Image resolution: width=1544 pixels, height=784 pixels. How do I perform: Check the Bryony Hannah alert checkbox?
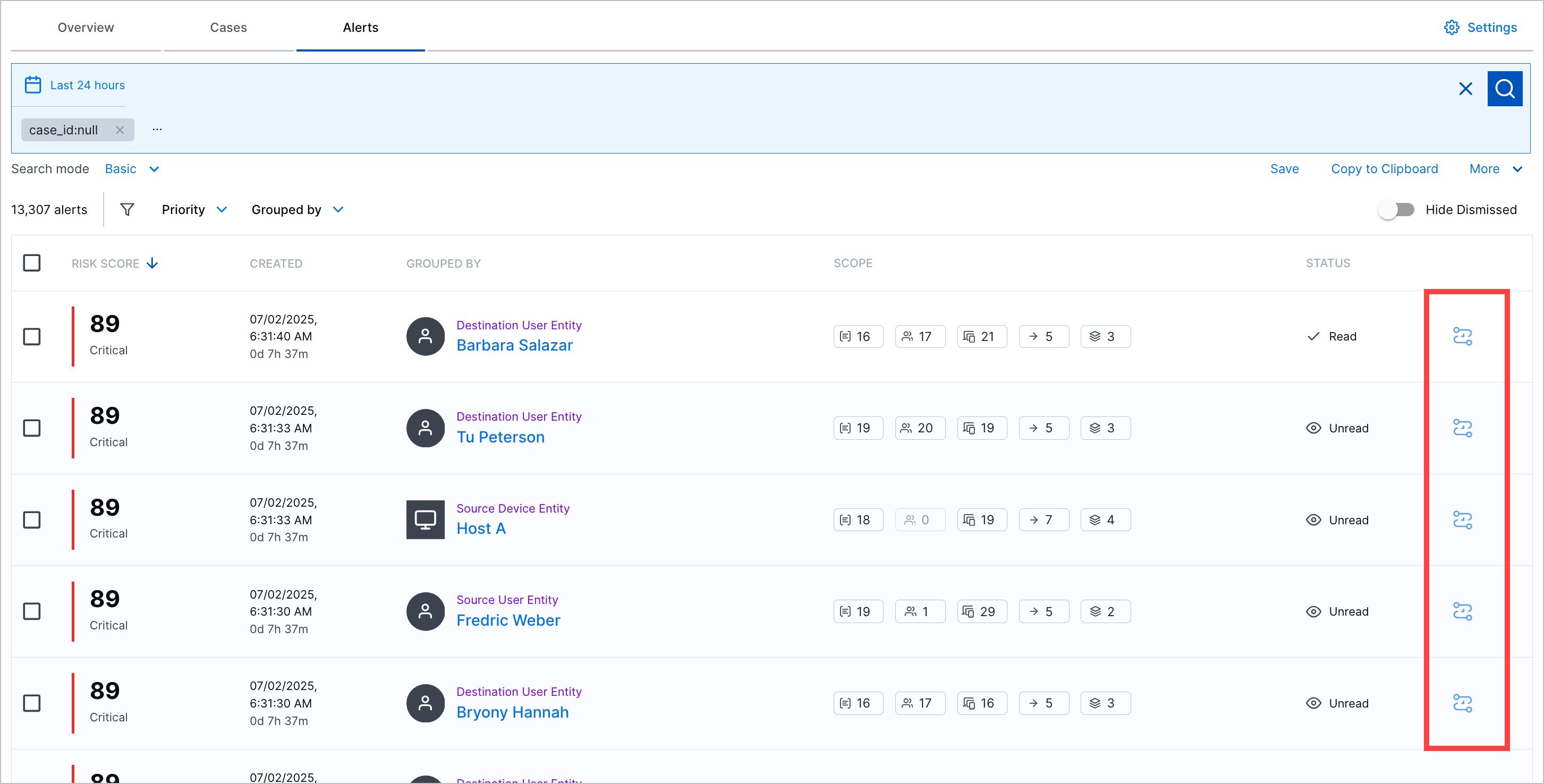point(32,703)
